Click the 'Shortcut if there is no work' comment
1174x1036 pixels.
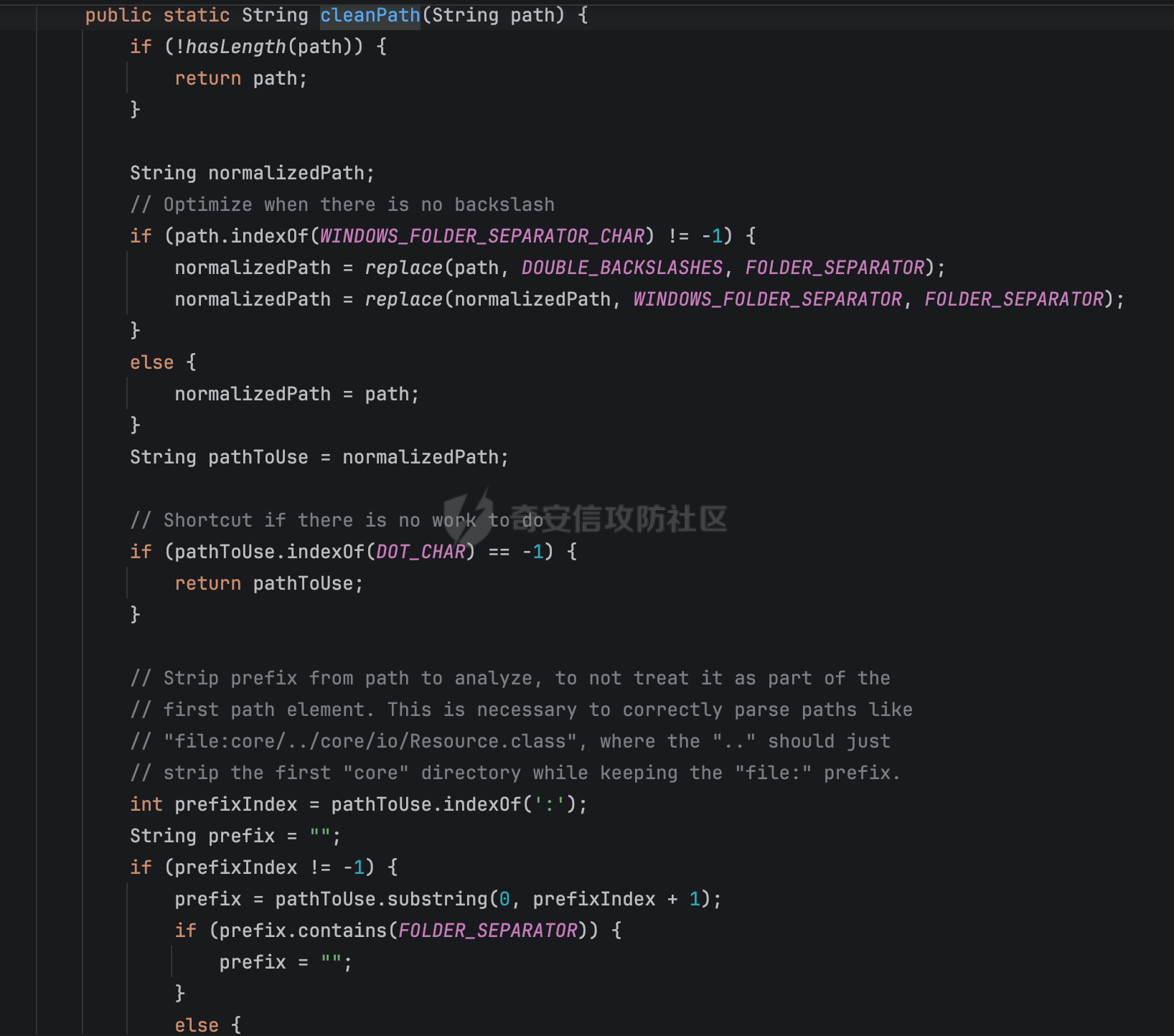click(337, 520)
